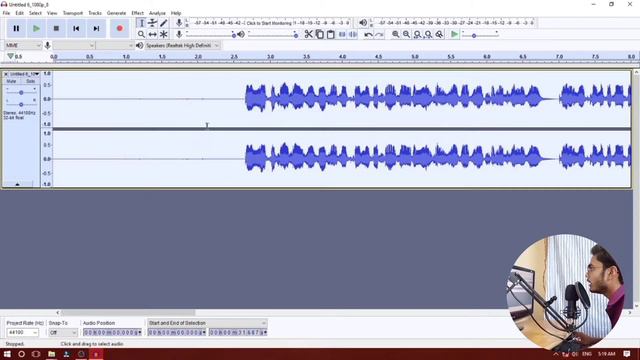Click the horizontal scrollbar thumb
This screenshot has width=640, height=360.
[128, 313]
